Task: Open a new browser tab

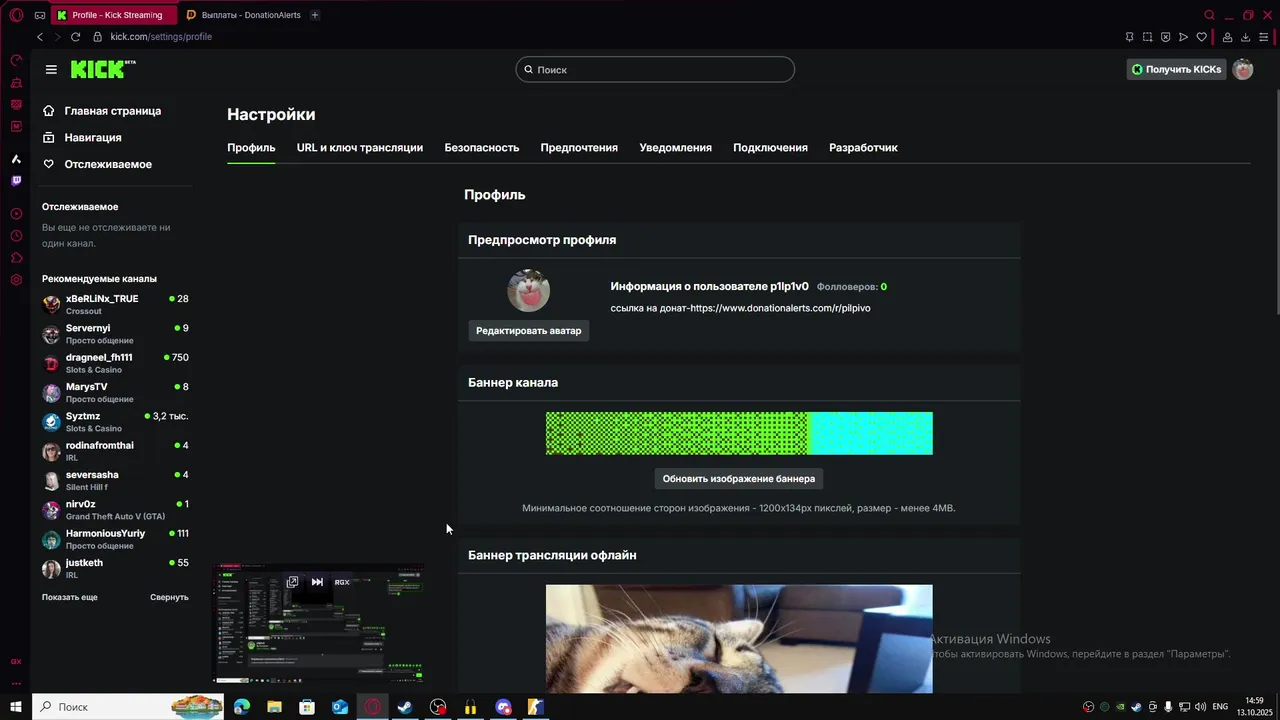Action: point(315,15)
